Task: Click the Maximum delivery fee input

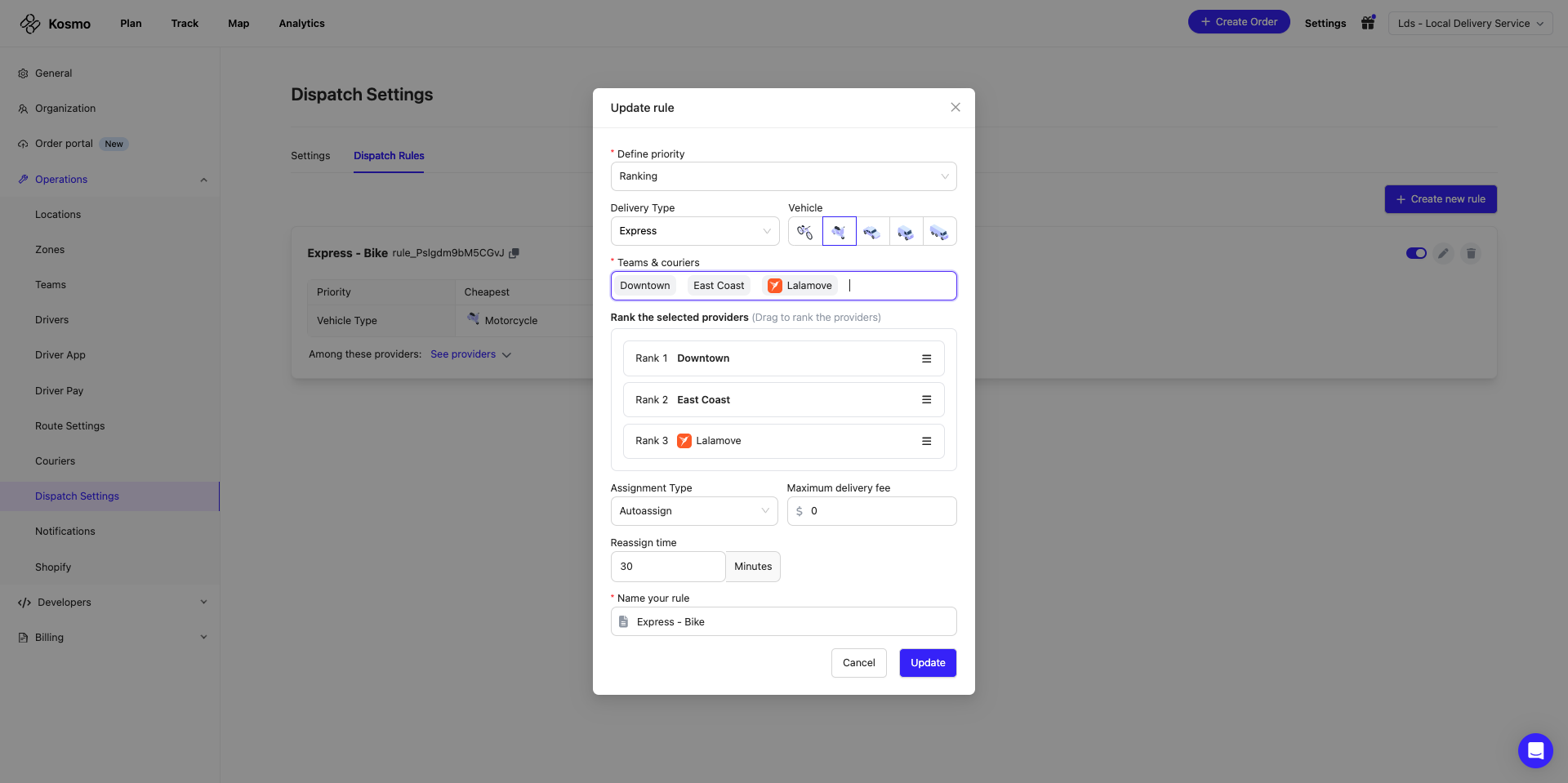Action: [879, 511]
